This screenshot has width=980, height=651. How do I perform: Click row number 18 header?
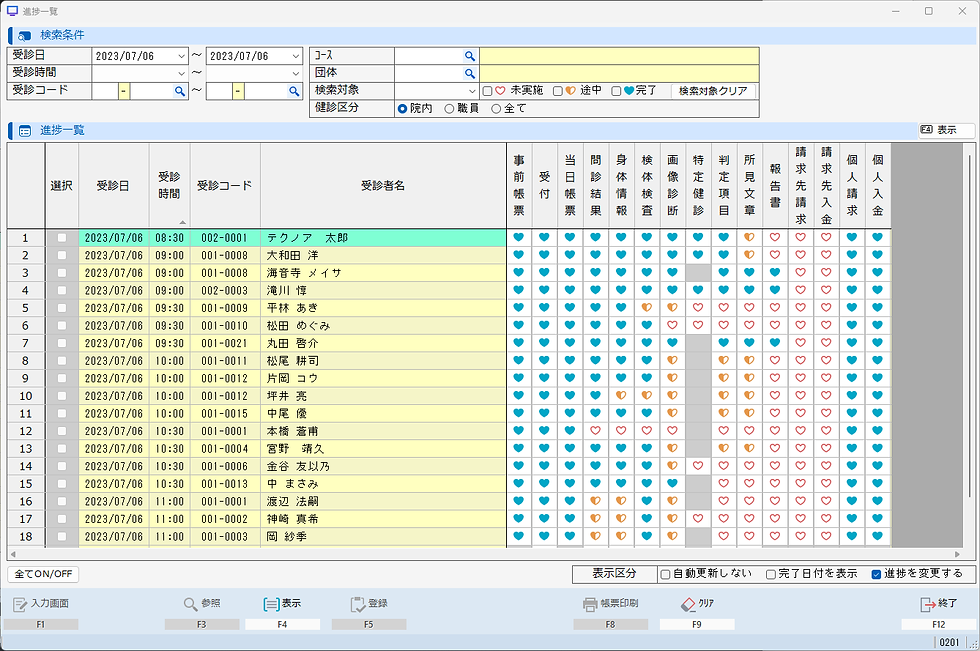pyautogui.click(x=26, y=536)
